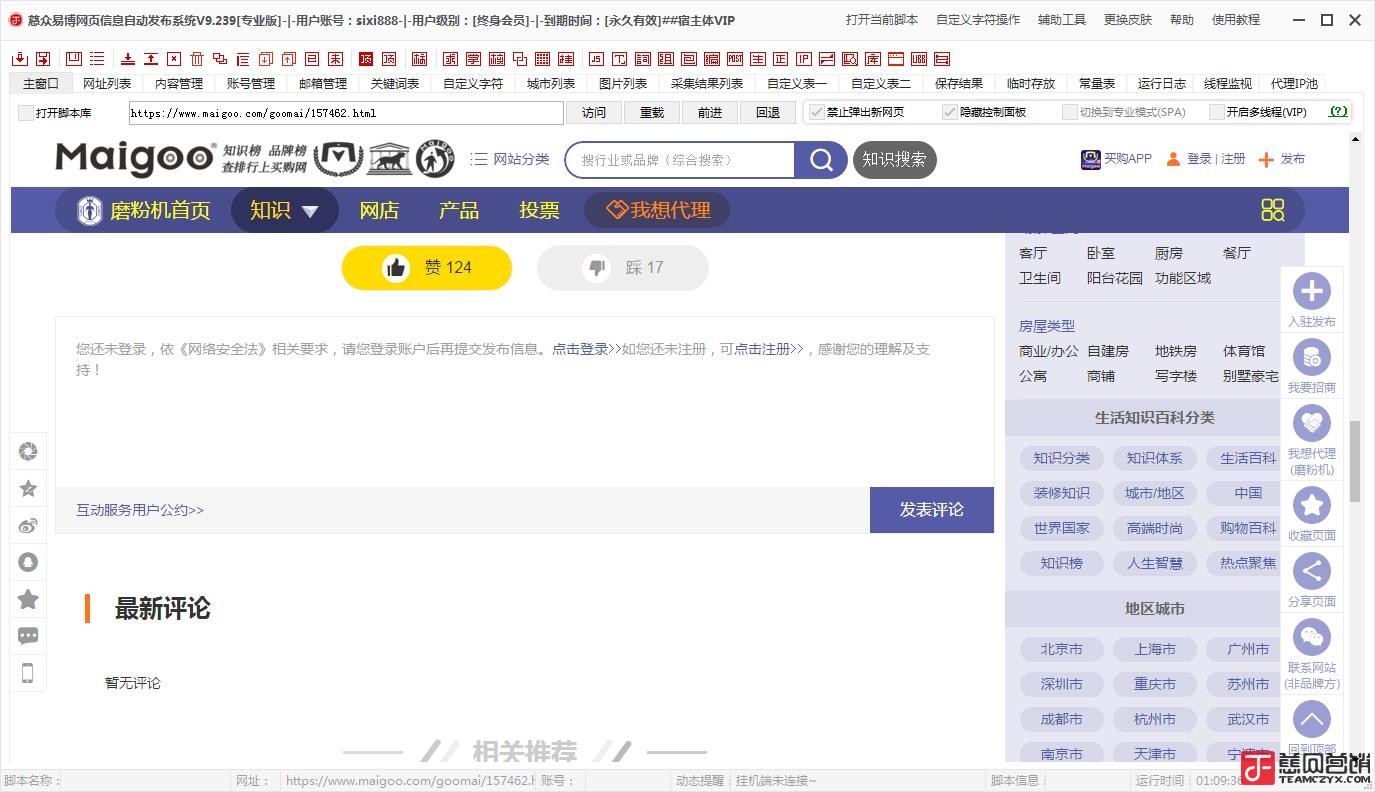Toggle the 隐藏控制面板 checkbox
1375x792 pixels.
pyautogui.click(x=950, y=112)
